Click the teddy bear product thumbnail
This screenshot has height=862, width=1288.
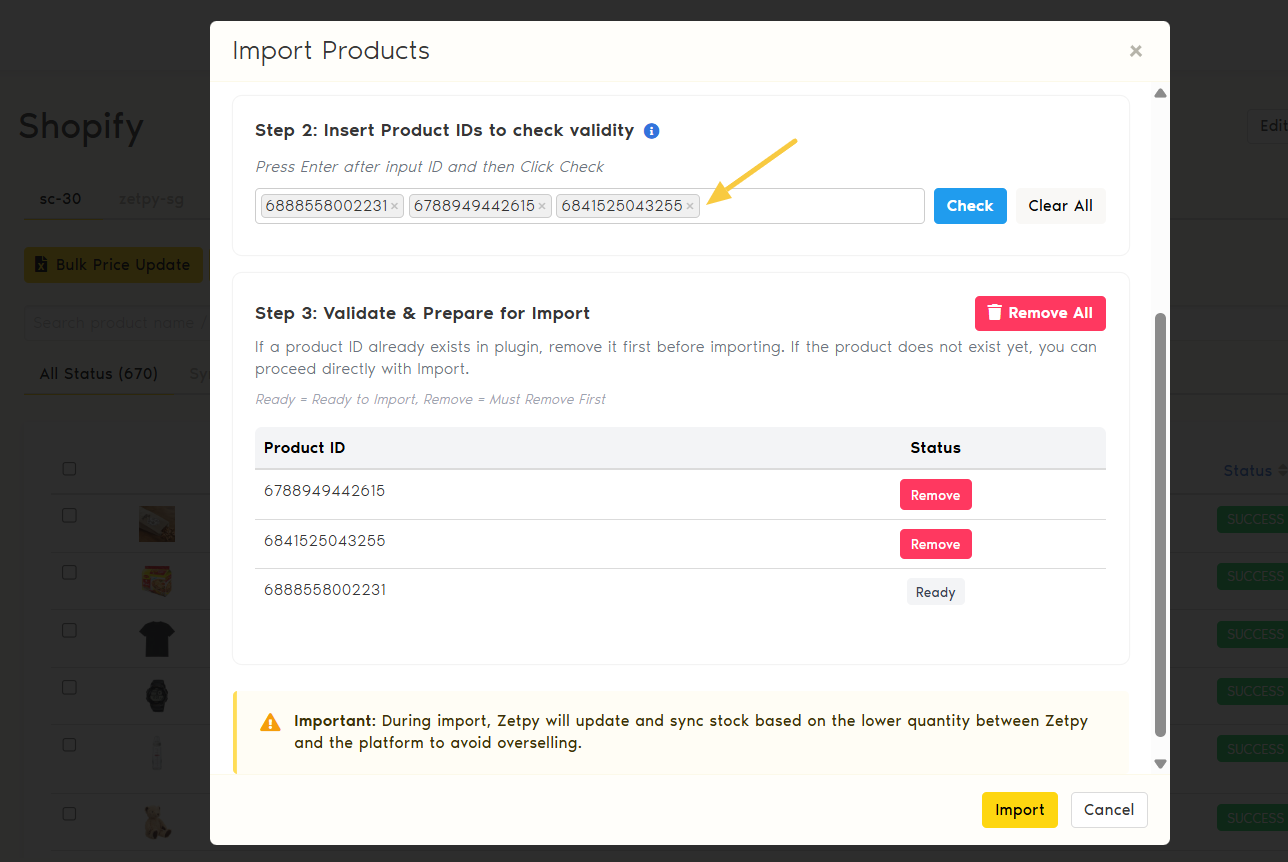point(157,820)
